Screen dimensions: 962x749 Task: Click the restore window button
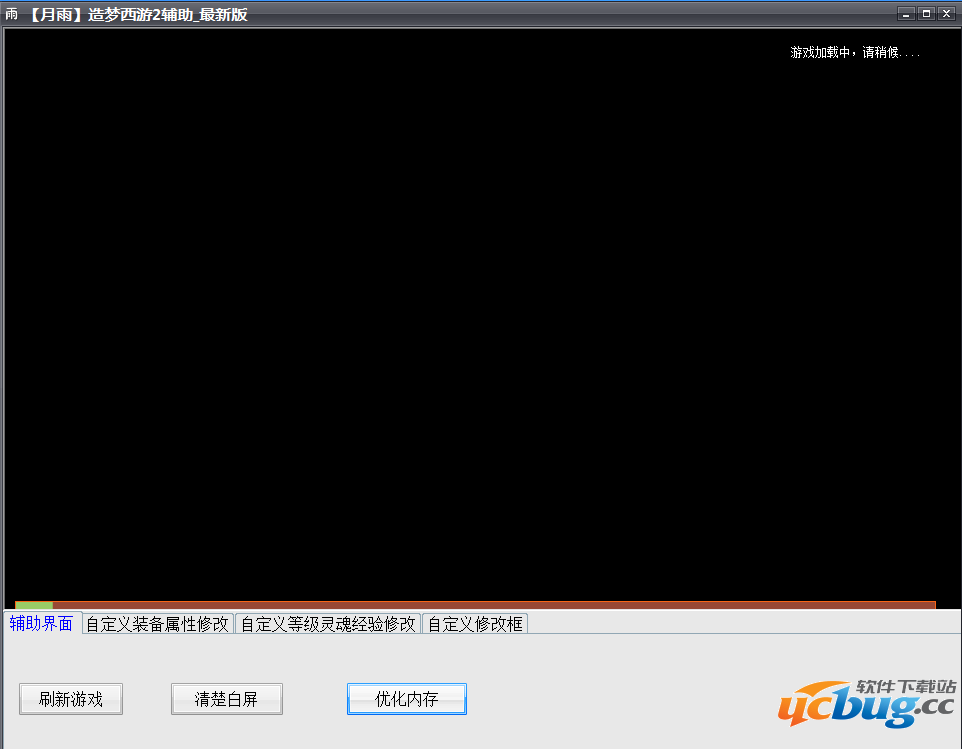[x=925, y=14]
